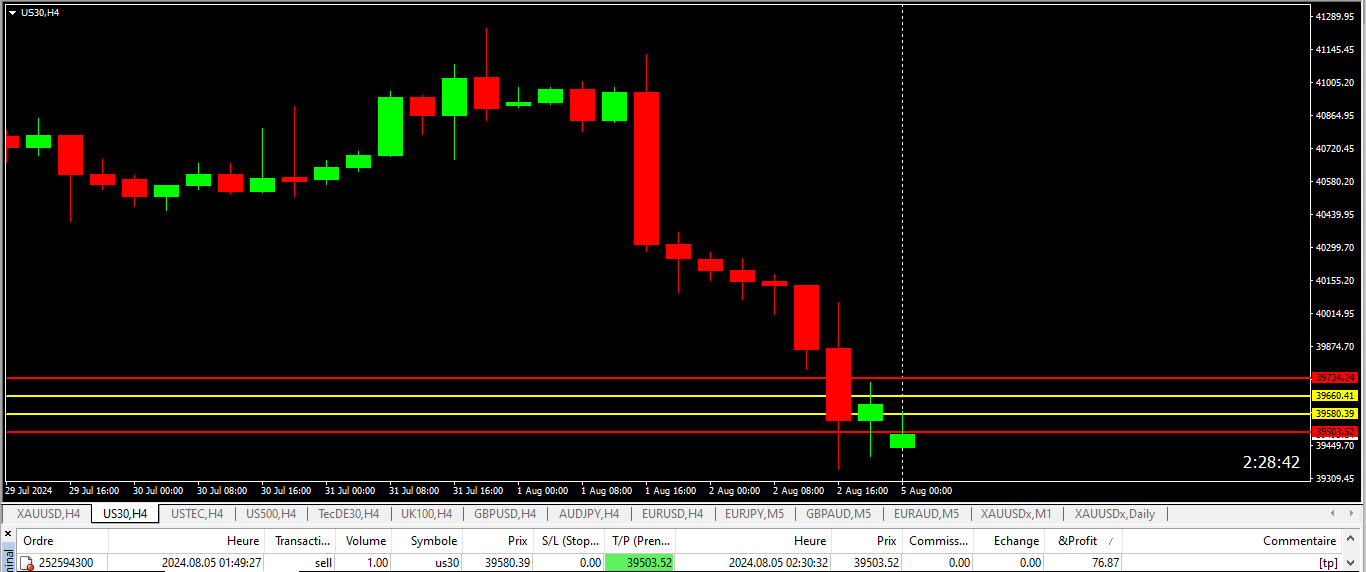The height and width of the screenshot is (572, 1366).
Task: Show the XAUUSDx,Daily chart tab
Action: pos(1114,514)
